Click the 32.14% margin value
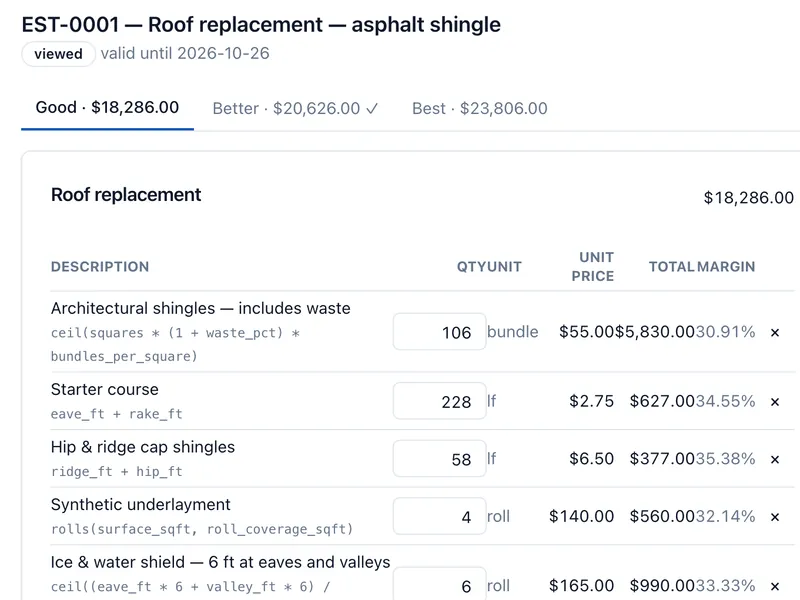This screenshot has height=600, width=800. [725, 517]
